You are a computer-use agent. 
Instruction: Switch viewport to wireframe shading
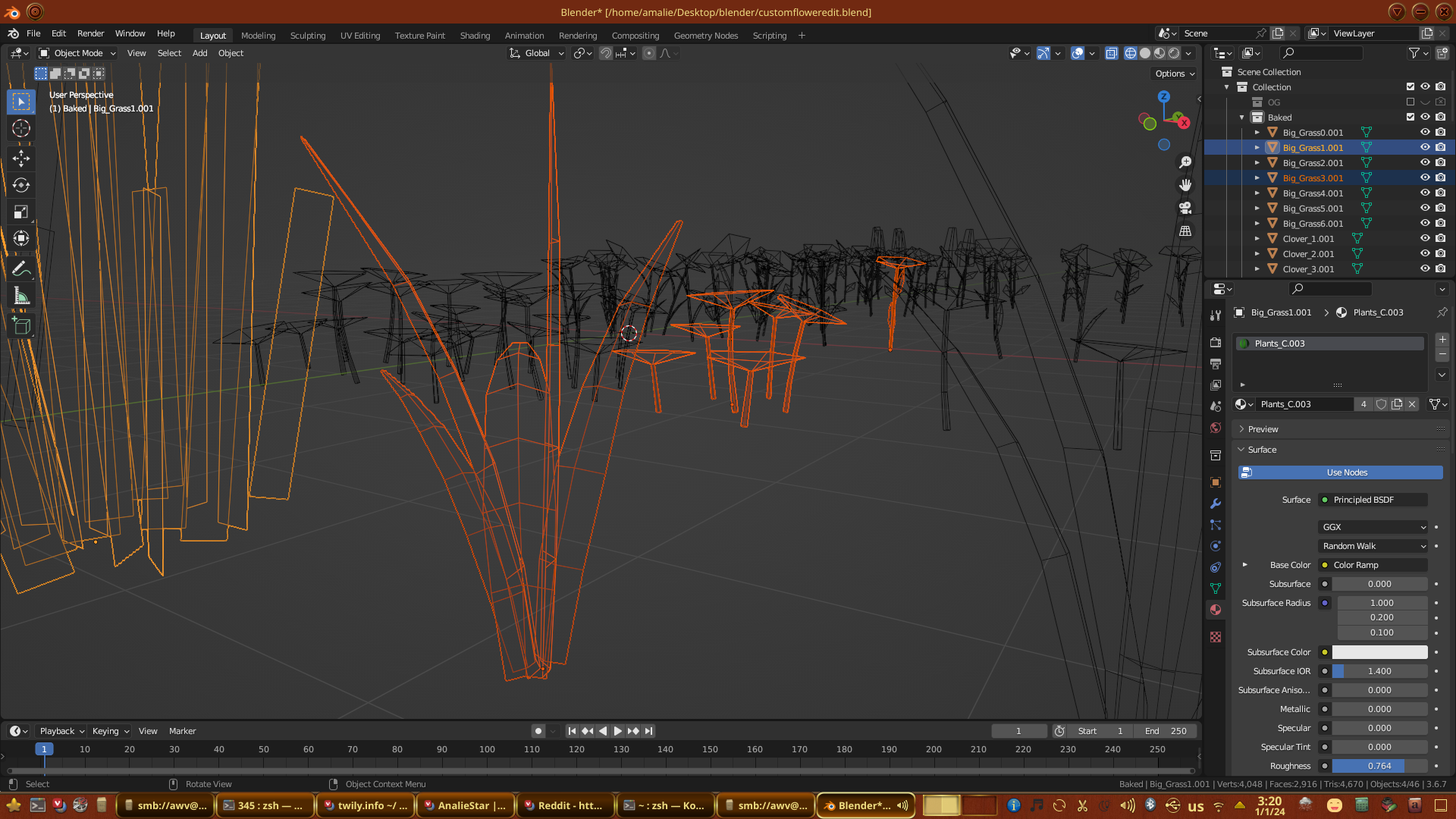coord(1131,53)
